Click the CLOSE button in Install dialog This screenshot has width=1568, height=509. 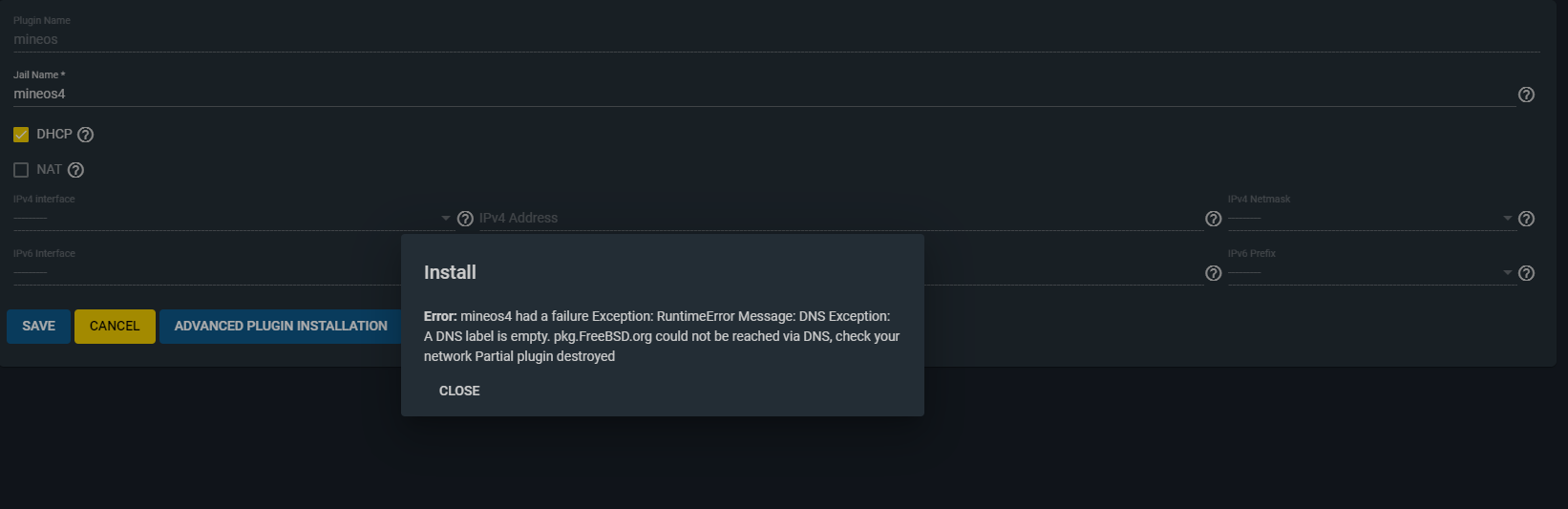coord(459,391)
